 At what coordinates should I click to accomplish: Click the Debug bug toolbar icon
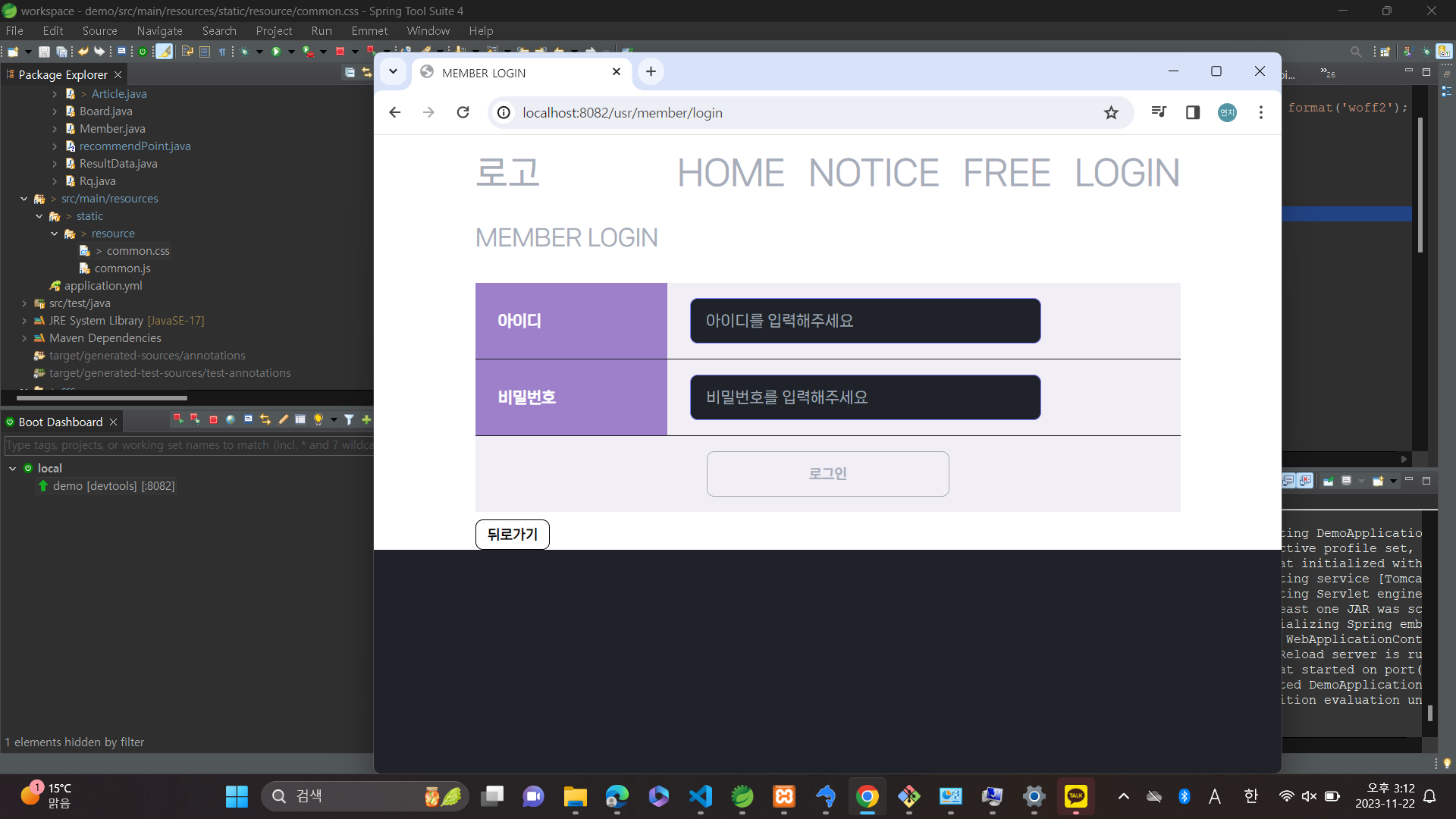244,52
